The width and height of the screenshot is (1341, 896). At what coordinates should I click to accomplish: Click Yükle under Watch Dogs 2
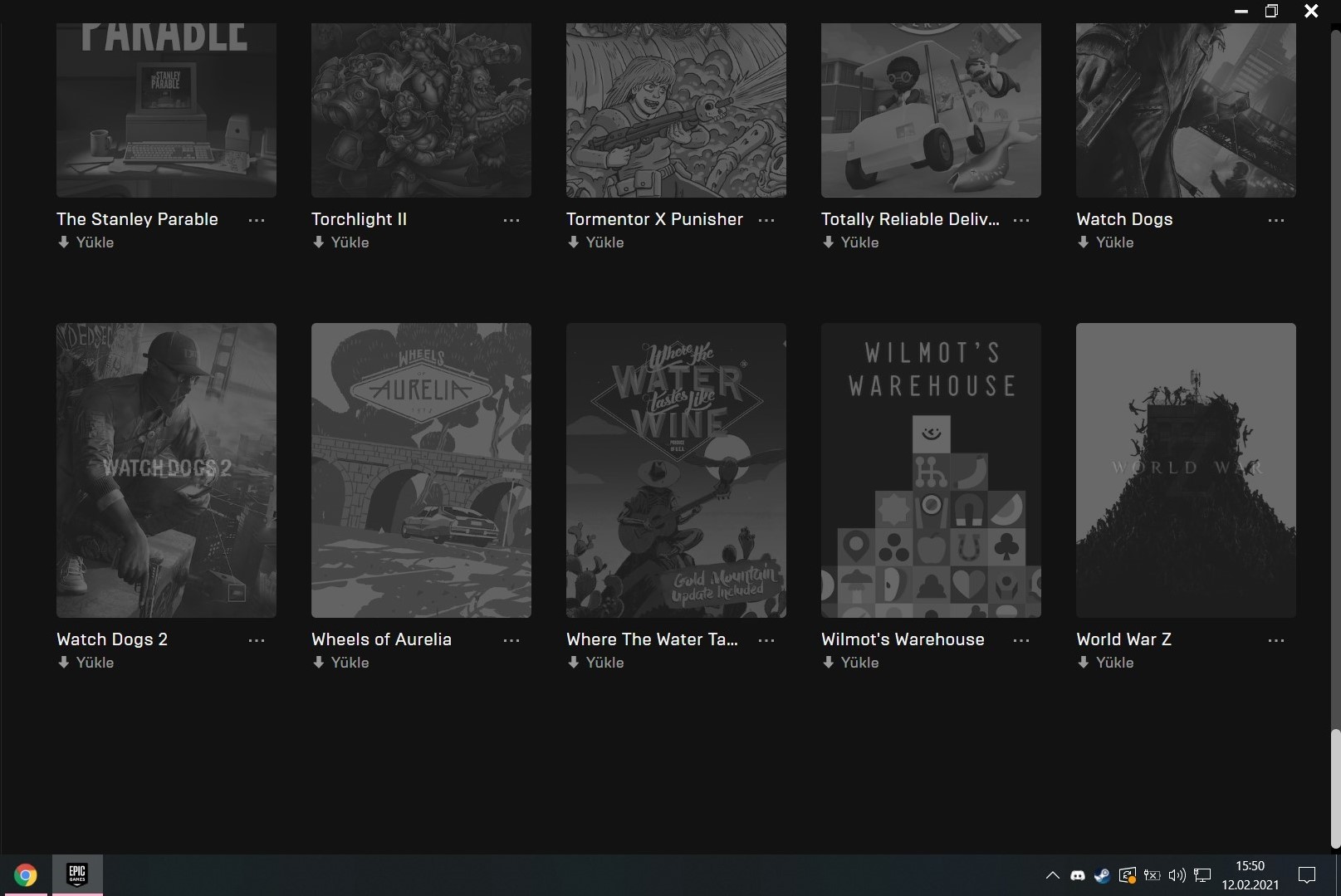(86, 663)
